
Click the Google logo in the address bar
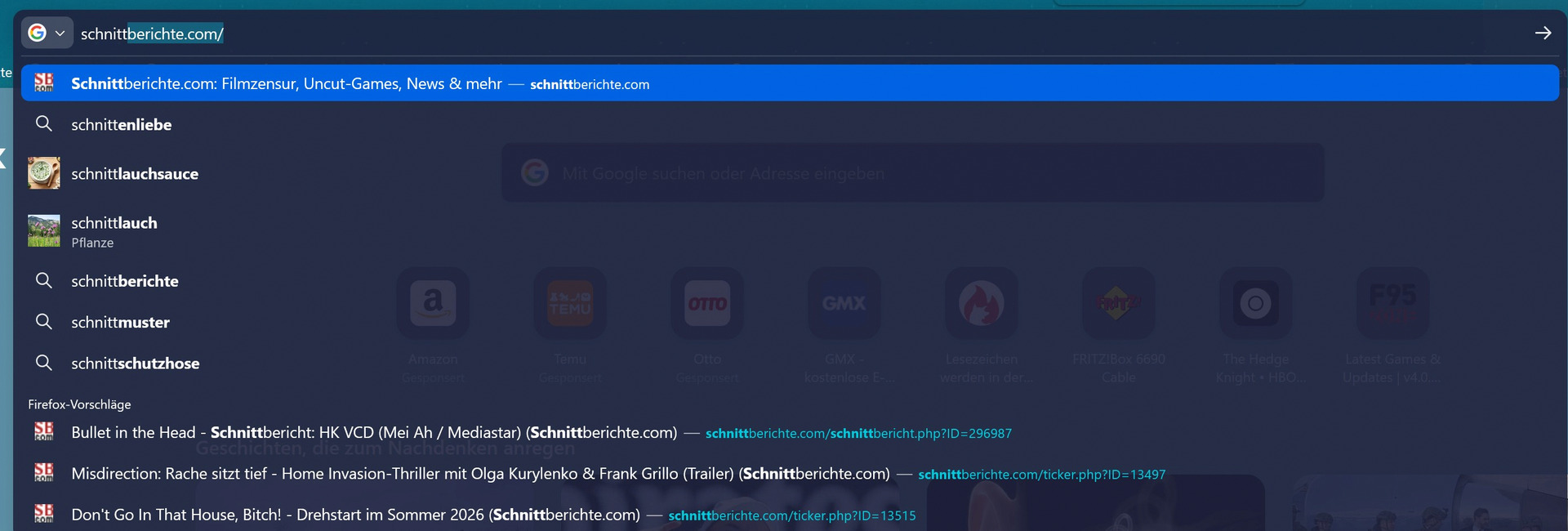click(37, 33)
